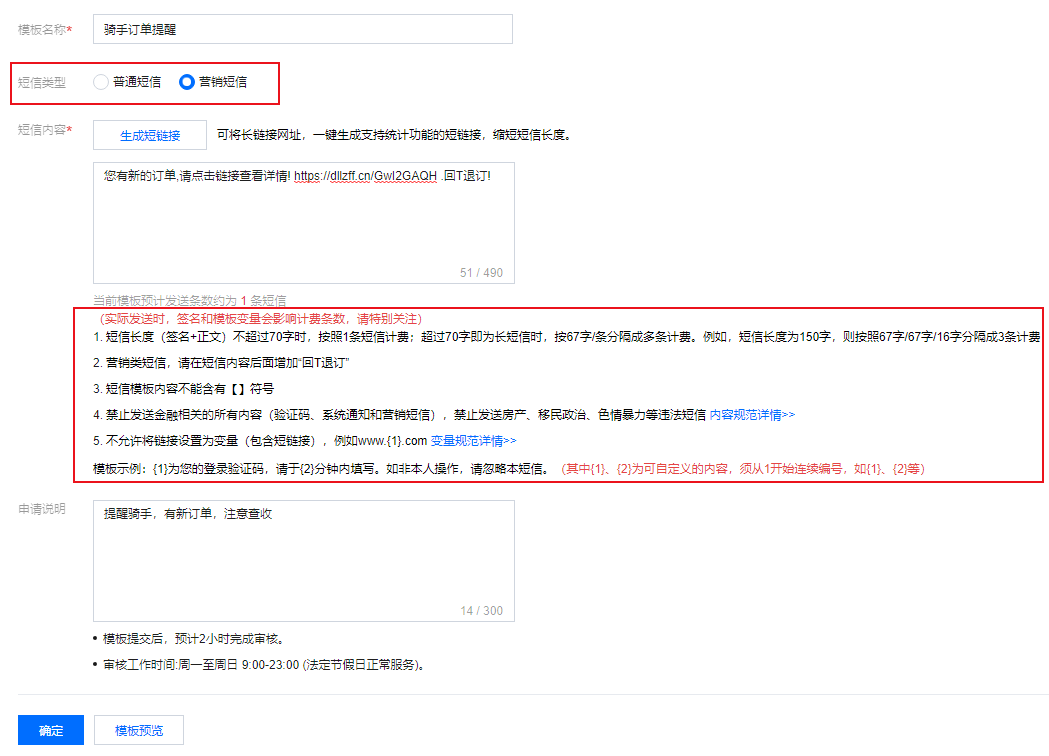Focus the 申请说明 text area
The height and width of the screenshot is (756, 1049).
304,561
